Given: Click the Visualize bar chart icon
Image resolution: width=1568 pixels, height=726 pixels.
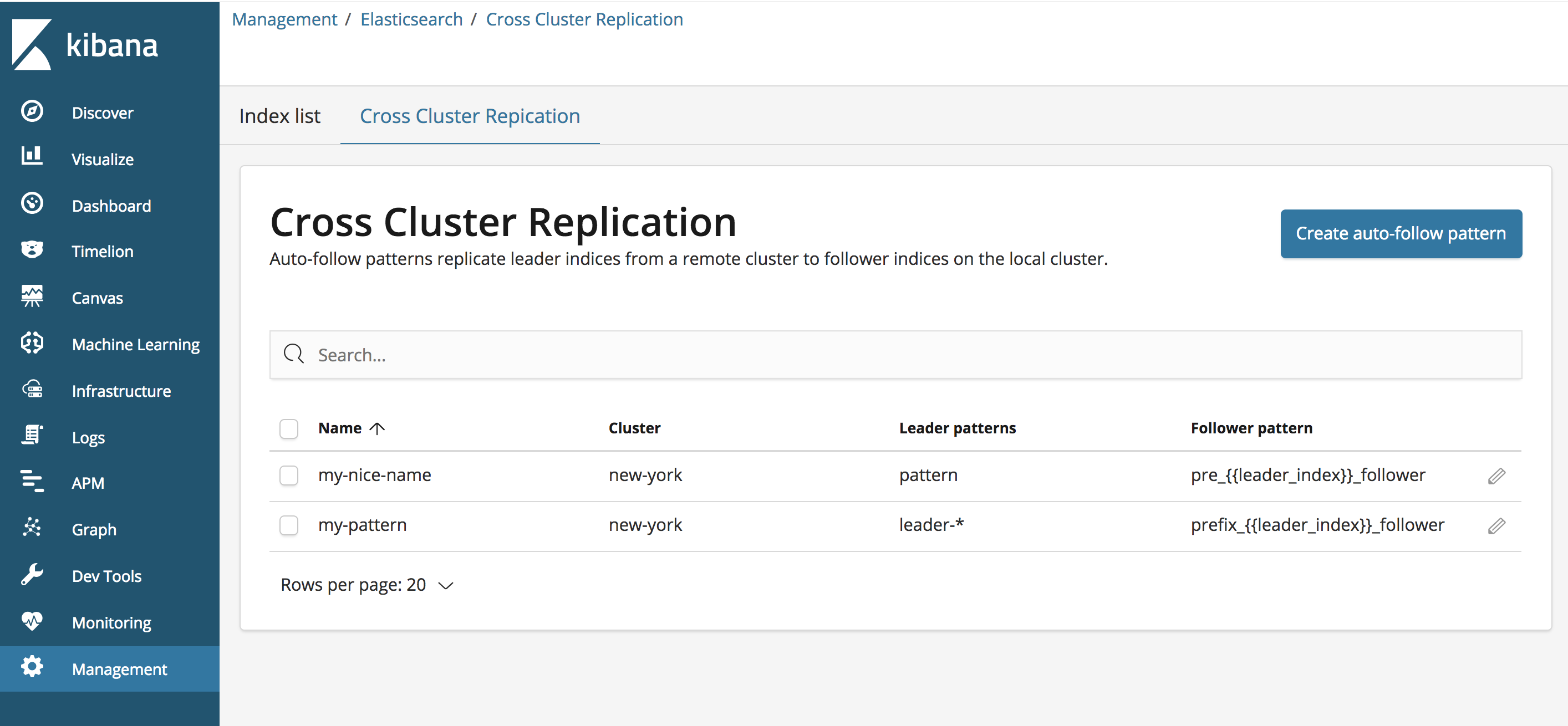Looking at the screenshot, I should coord(32,157).
